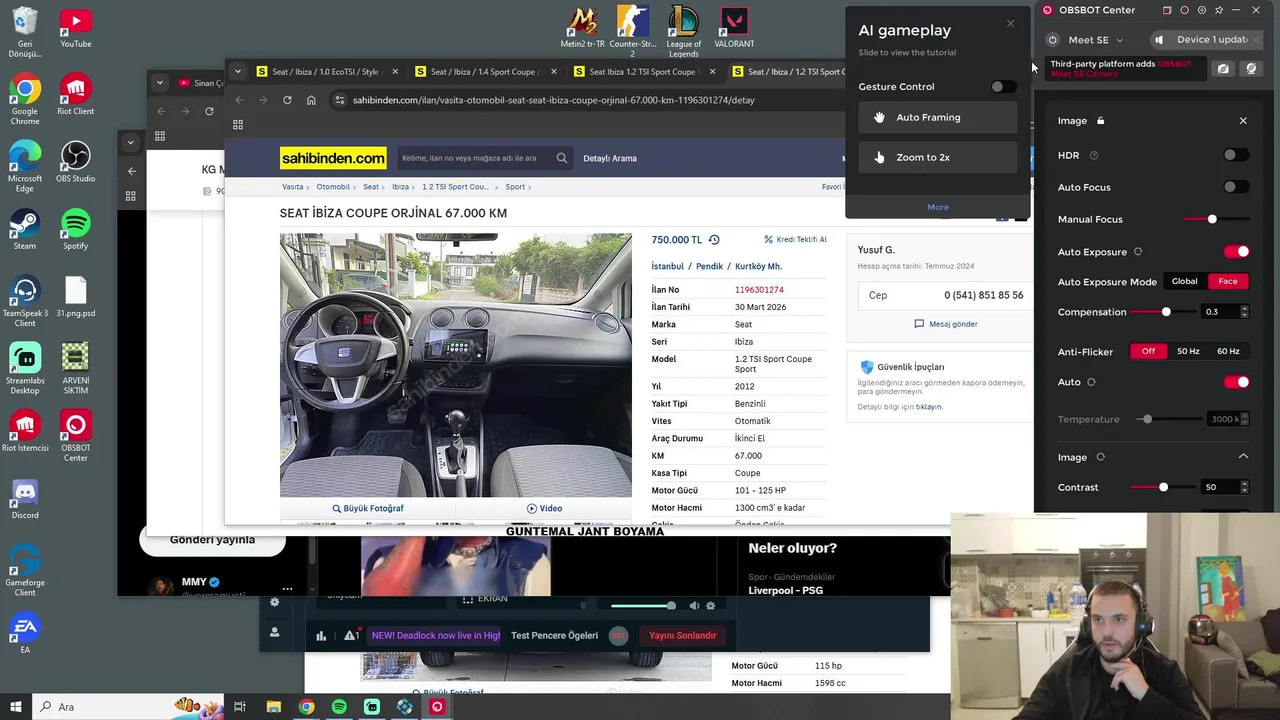Reset the Auto Exposure setting icon
Viewport: 1280px width, 720px height.
click(x=1138, y=252)
